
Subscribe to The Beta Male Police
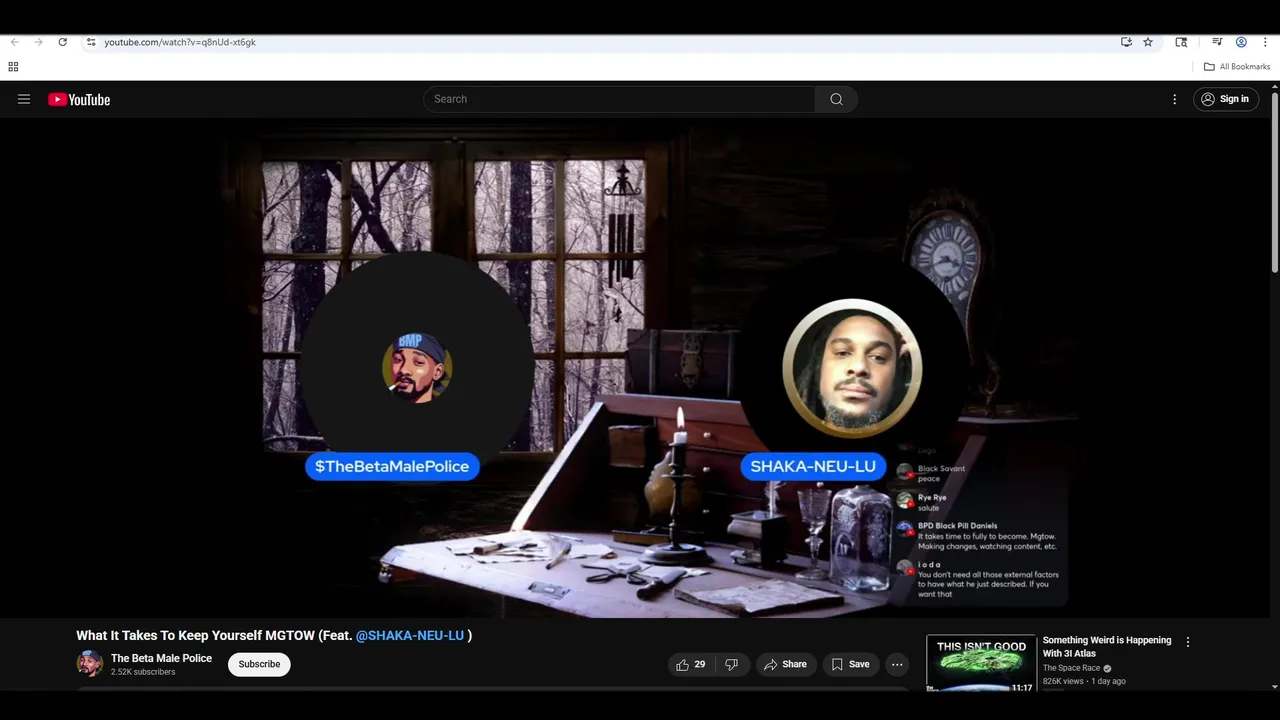coord(259,664)
